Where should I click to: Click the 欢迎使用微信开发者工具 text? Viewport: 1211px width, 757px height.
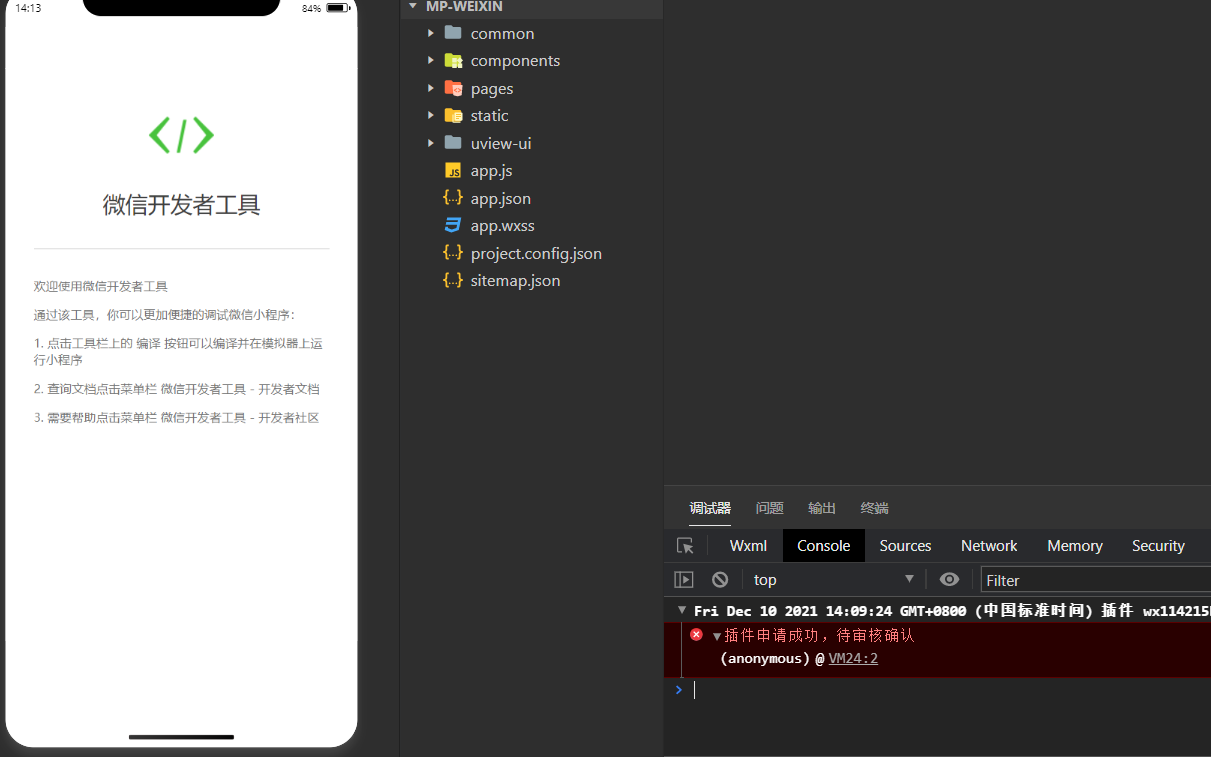coord(100,286)
